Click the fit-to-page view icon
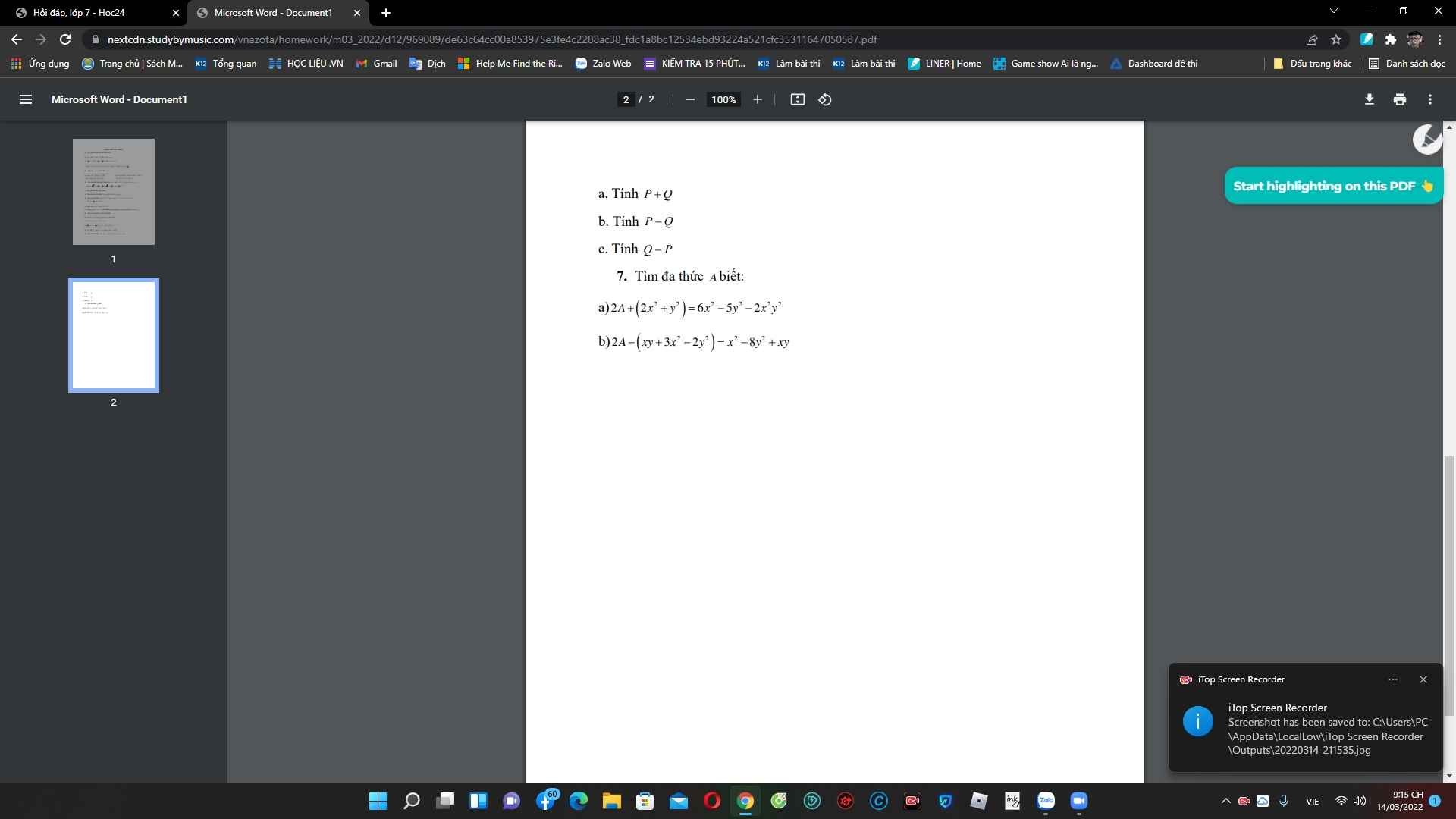Viewport: 1456px width, 819px height. tap(796, 99)
